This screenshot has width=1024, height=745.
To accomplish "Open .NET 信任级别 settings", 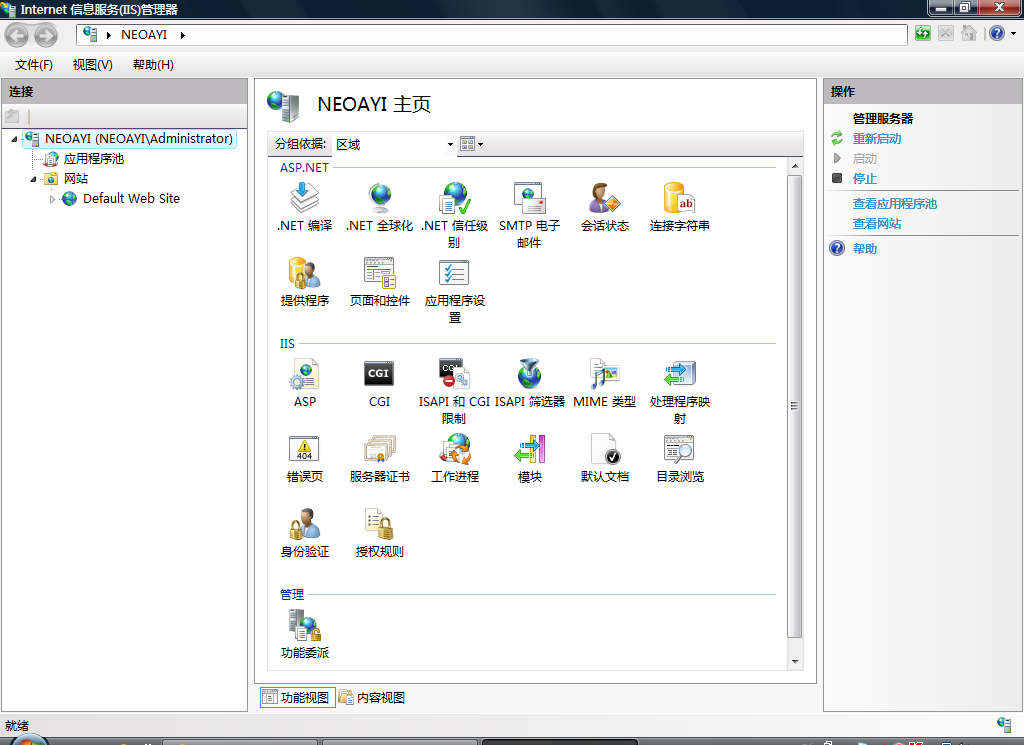I will [x=455, y=215].
